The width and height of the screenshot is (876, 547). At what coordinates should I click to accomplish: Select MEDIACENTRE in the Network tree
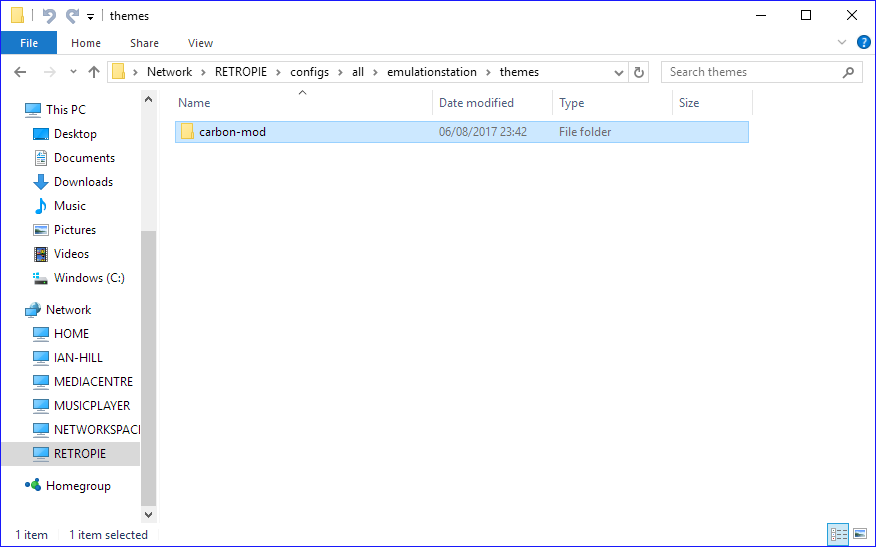tap(93, 382)
